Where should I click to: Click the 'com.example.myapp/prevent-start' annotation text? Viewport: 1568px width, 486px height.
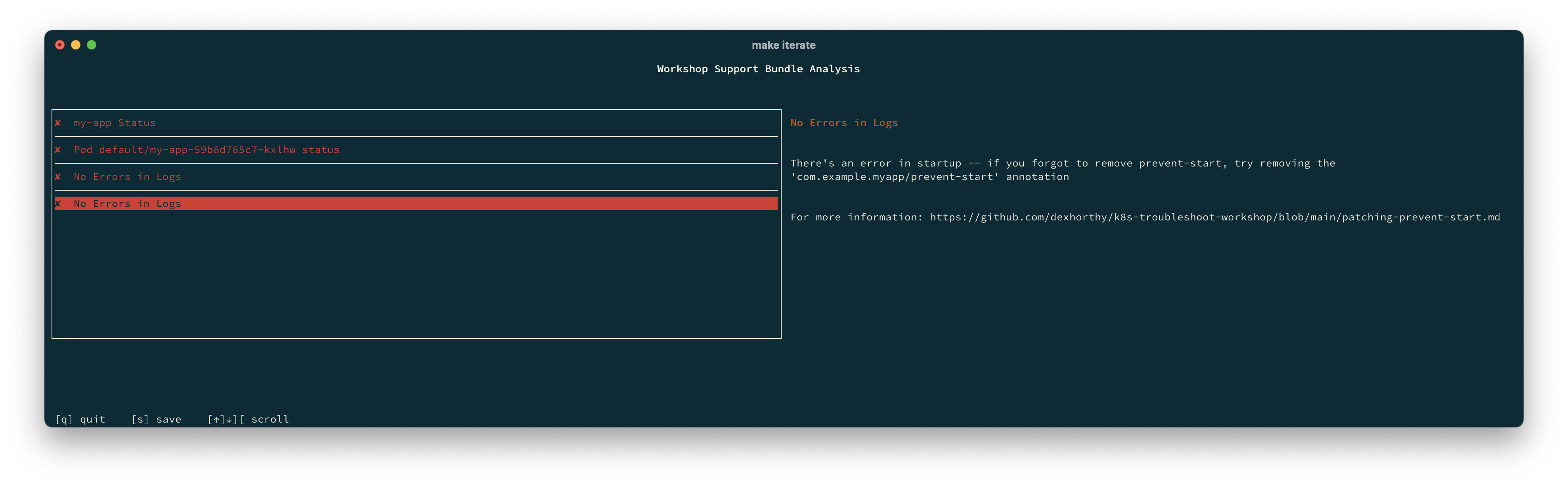(x=894, y=177)
